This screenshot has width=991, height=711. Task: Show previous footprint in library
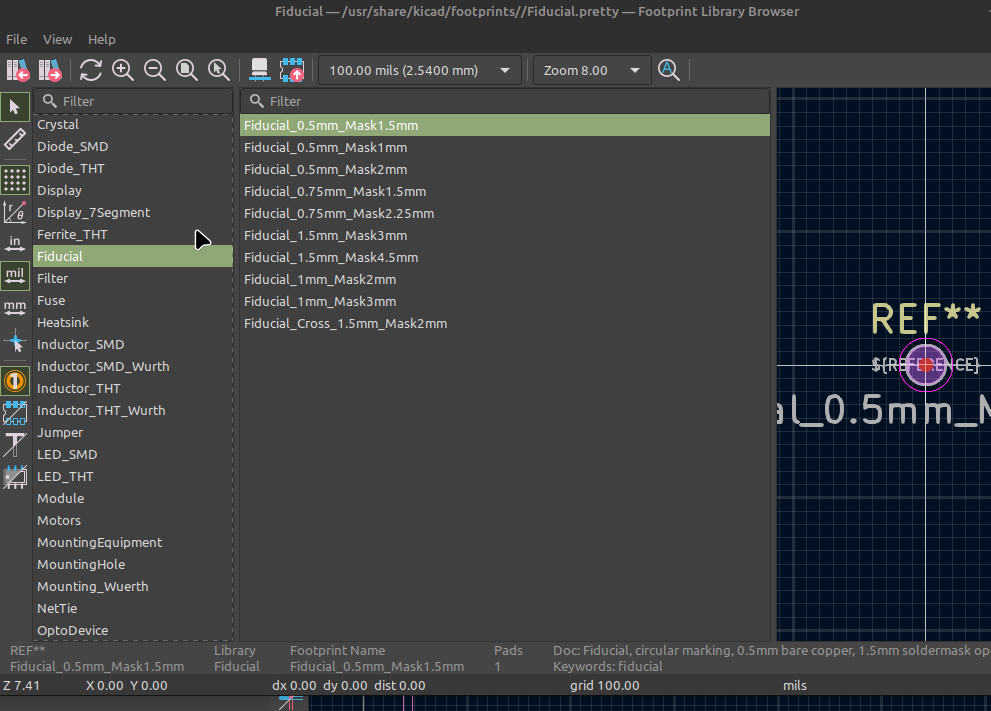pos(18,70)
